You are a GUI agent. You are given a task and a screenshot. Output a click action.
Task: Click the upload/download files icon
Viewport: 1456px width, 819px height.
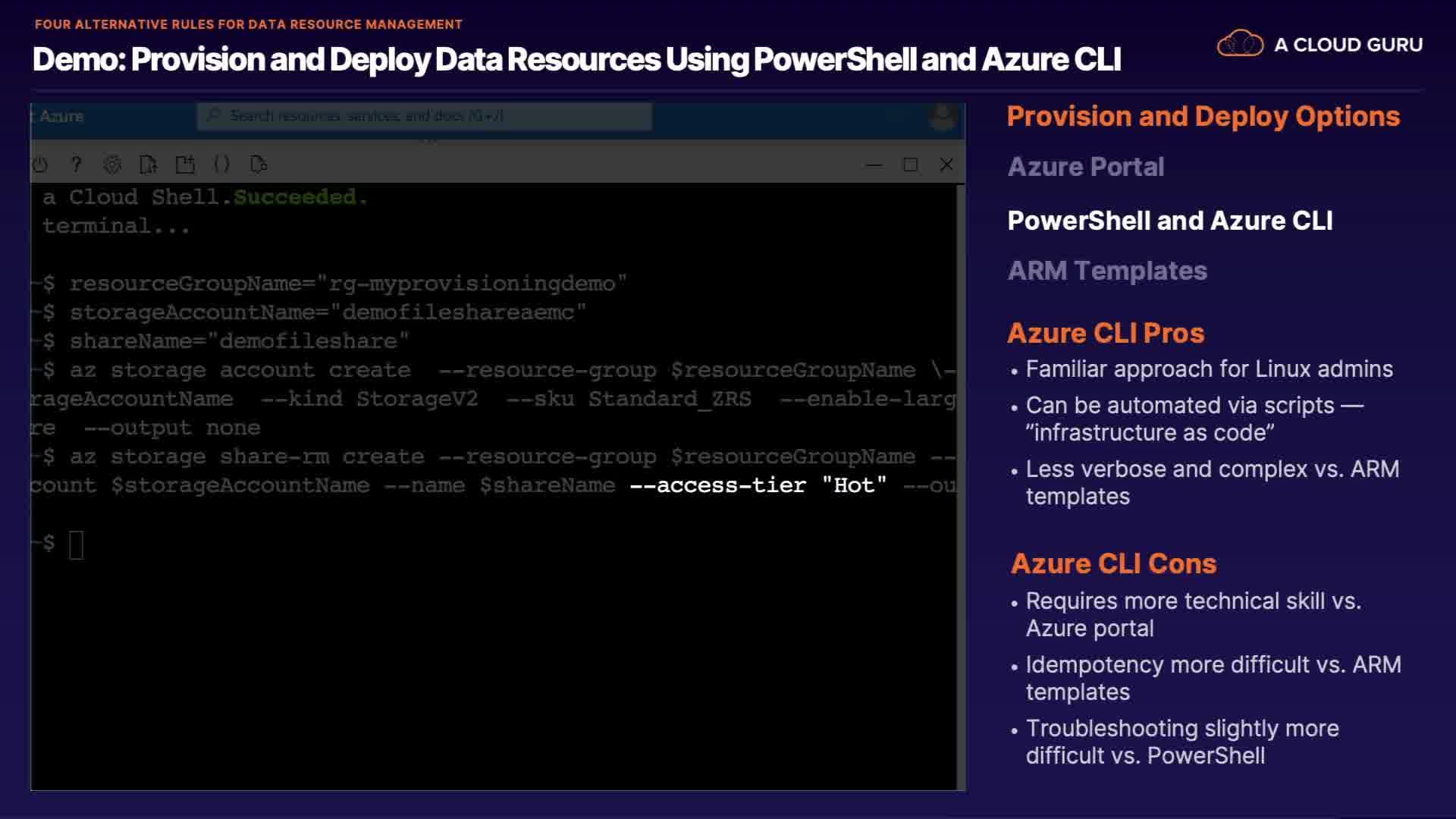click(x=149, y=165)
